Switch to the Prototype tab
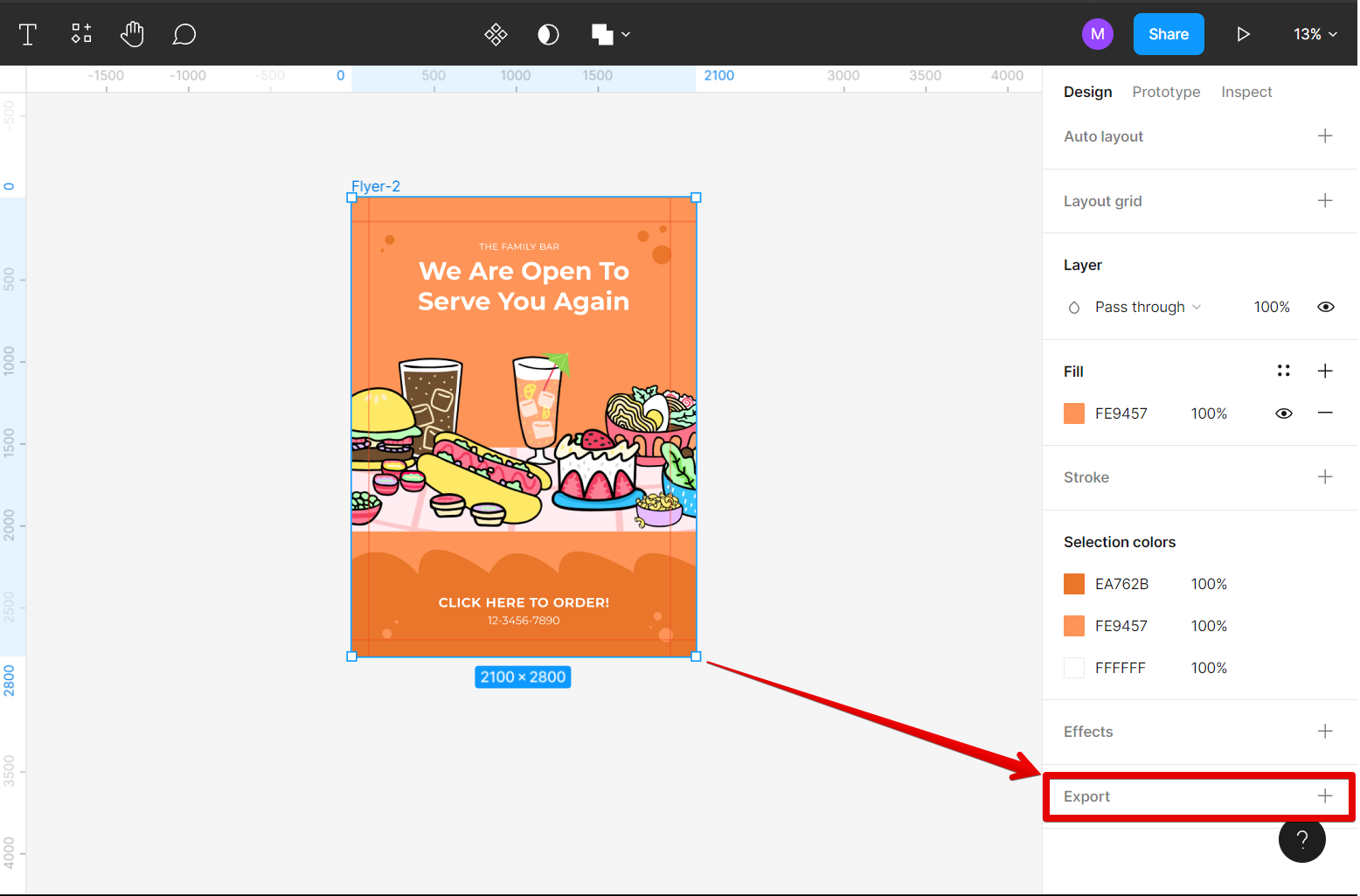The width and height of the screenshot is (1360, 896). 1166,92
